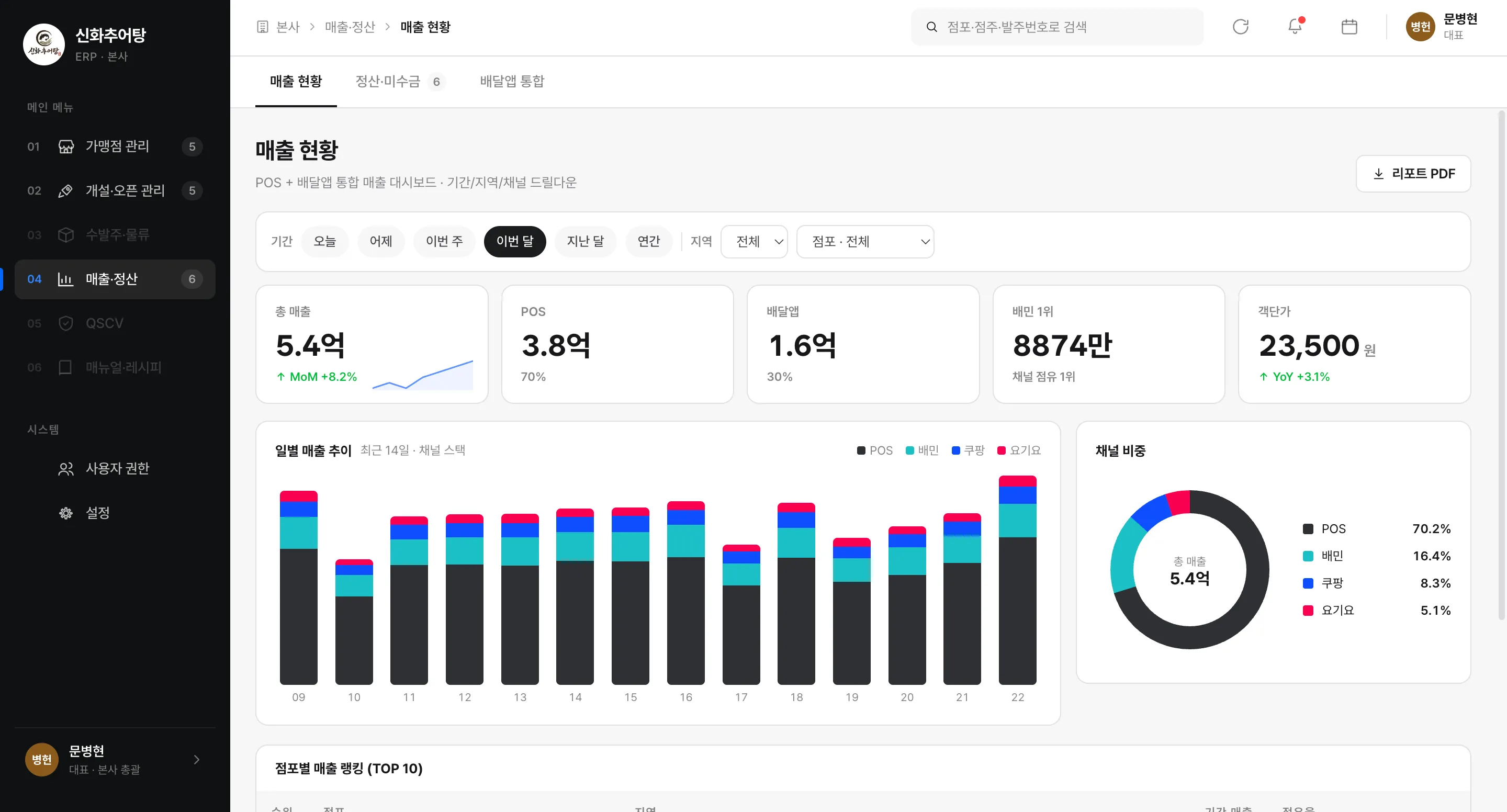Select the 어제 period filter
Image resolution: width=1507 pixels, height=812 pixels.
coord(381,242)
